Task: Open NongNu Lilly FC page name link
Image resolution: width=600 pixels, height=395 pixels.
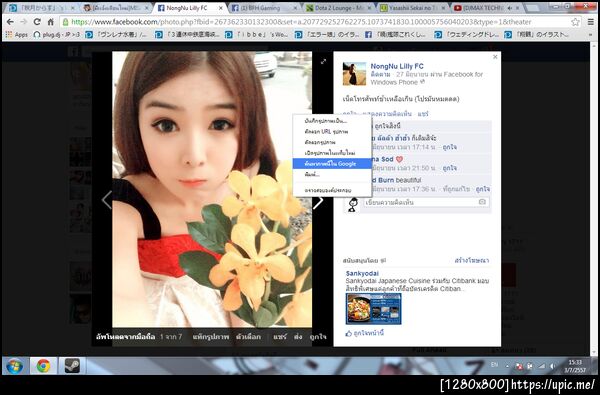Action: 397,66
